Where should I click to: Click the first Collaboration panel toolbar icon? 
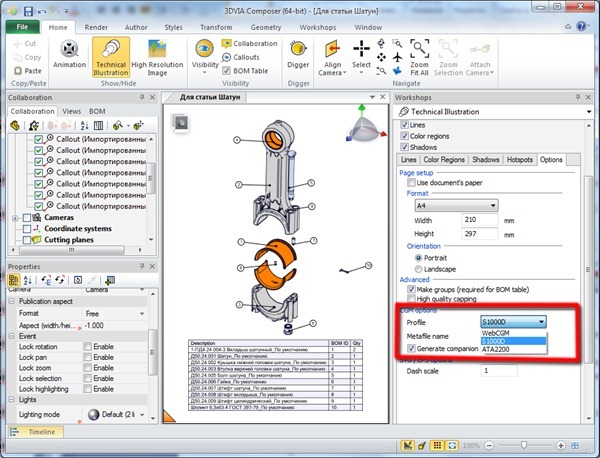pyautogui.click(x=15, y=125)
